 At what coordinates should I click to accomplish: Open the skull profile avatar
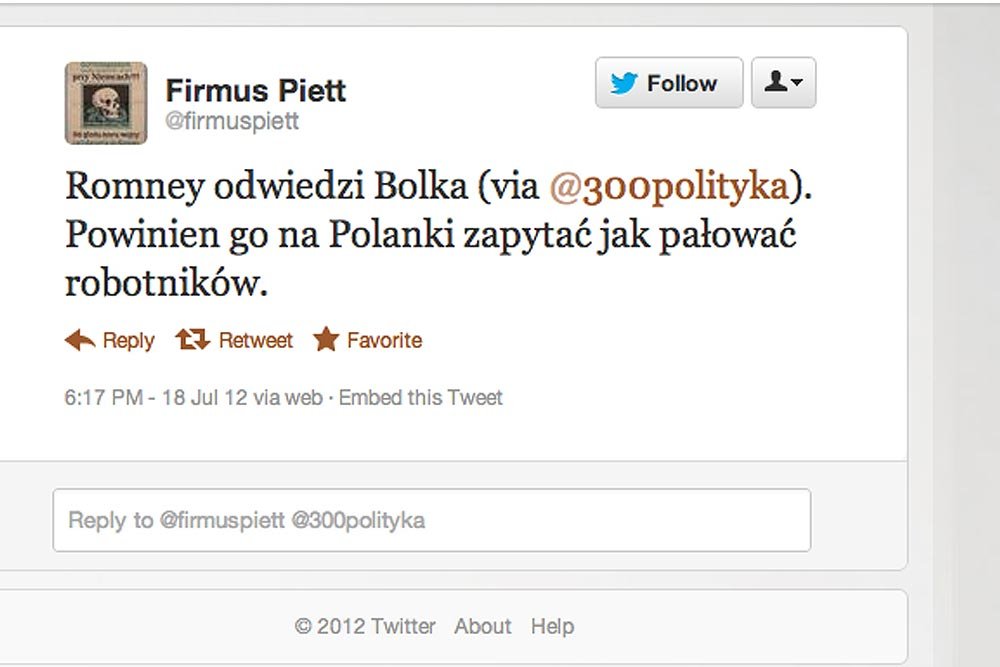[106, 103]
